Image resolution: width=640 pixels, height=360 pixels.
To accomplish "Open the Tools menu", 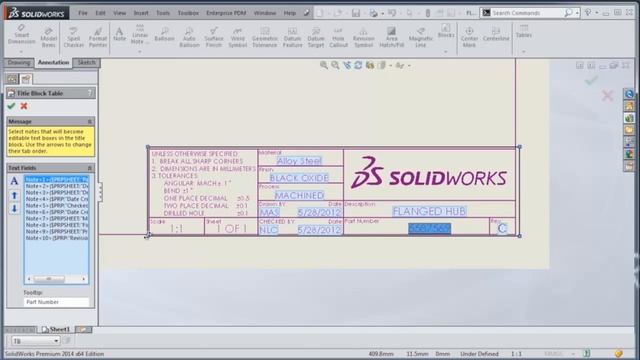I will (163, 13).
